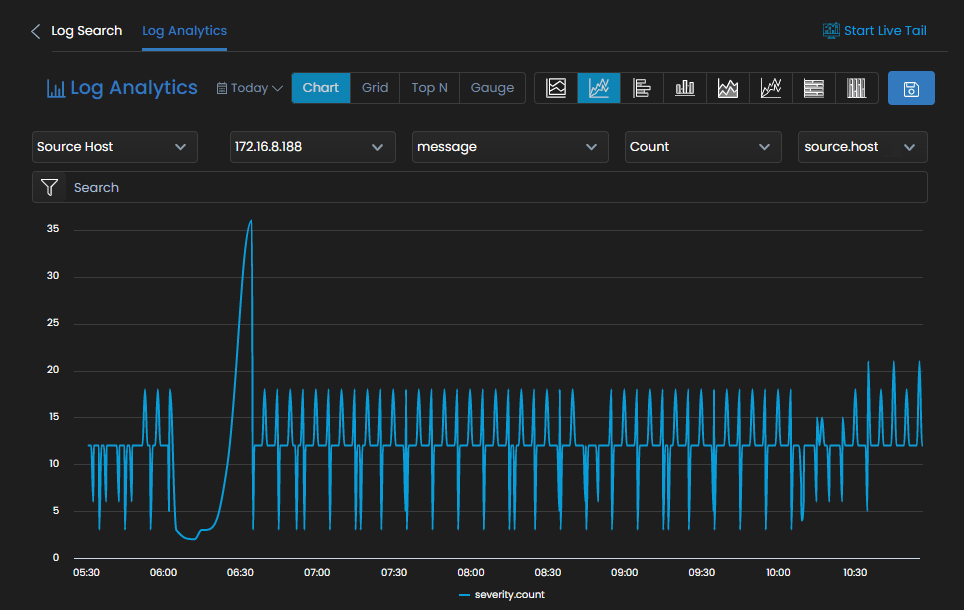Switch to the Log Search tab

(87, 31)
